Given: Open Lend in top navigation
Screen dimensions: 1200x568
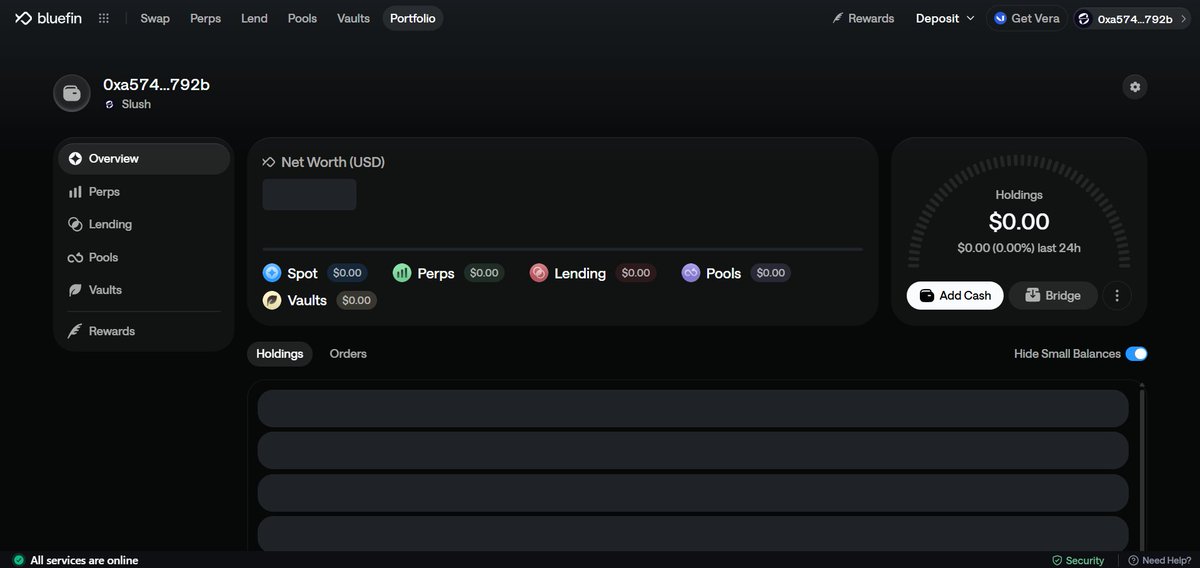Looking at the screenshot, I should [x=254, y=18].
